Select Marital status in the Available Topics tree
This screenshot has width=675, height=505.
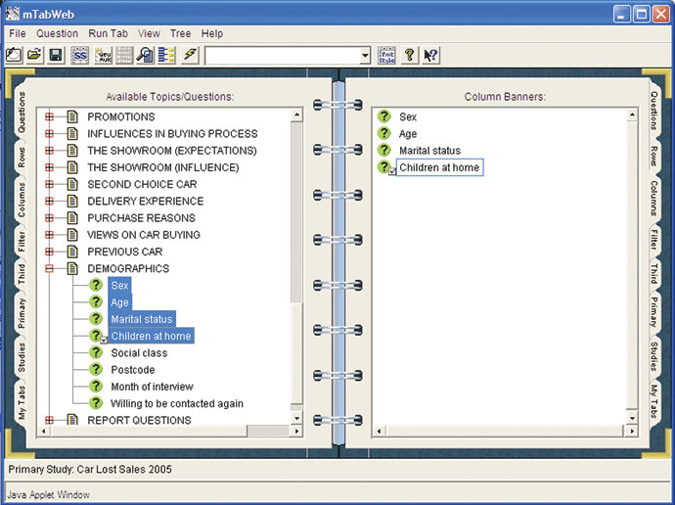[142, 319]
